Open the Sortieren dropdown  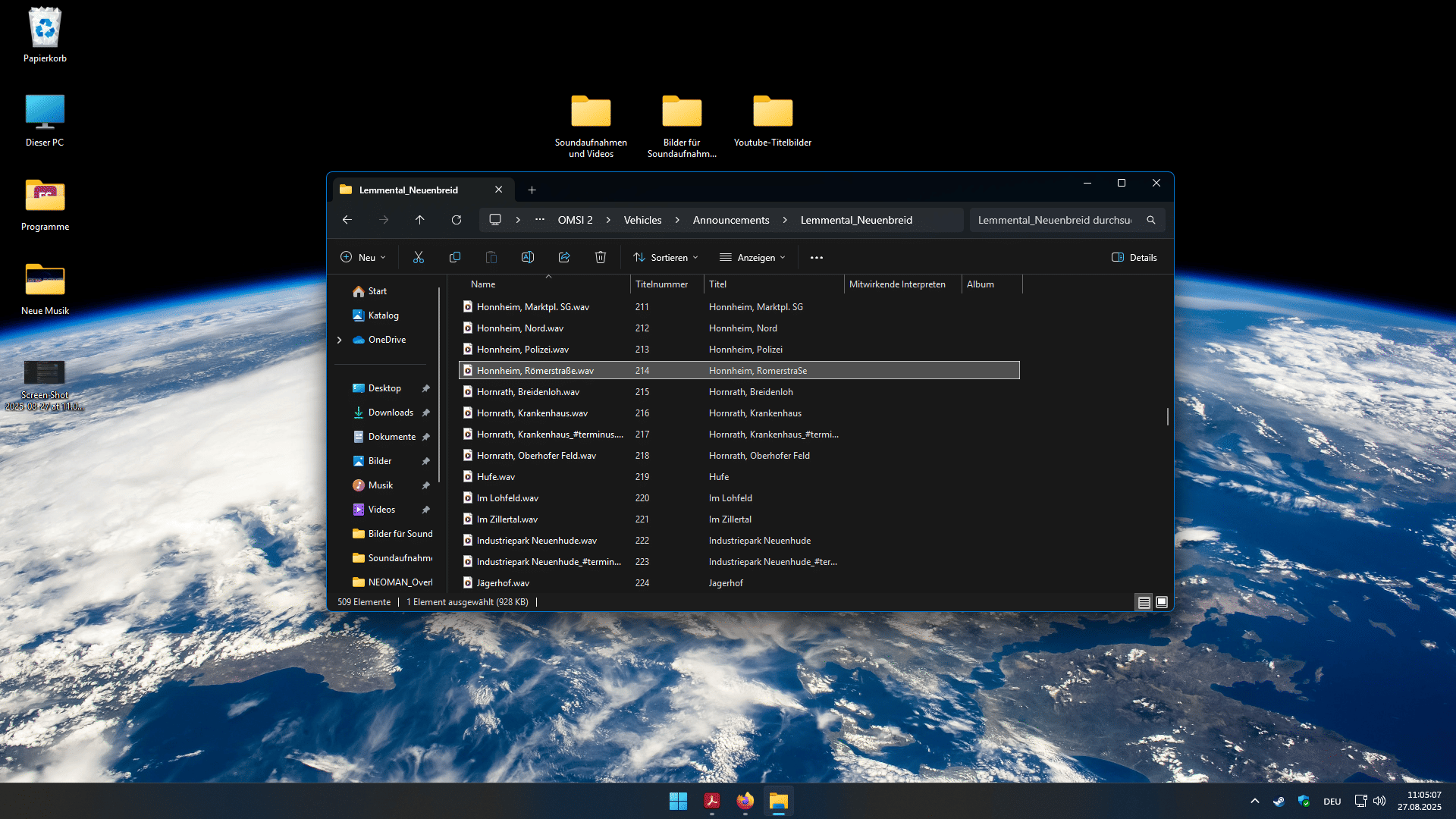tap(666, 257)
